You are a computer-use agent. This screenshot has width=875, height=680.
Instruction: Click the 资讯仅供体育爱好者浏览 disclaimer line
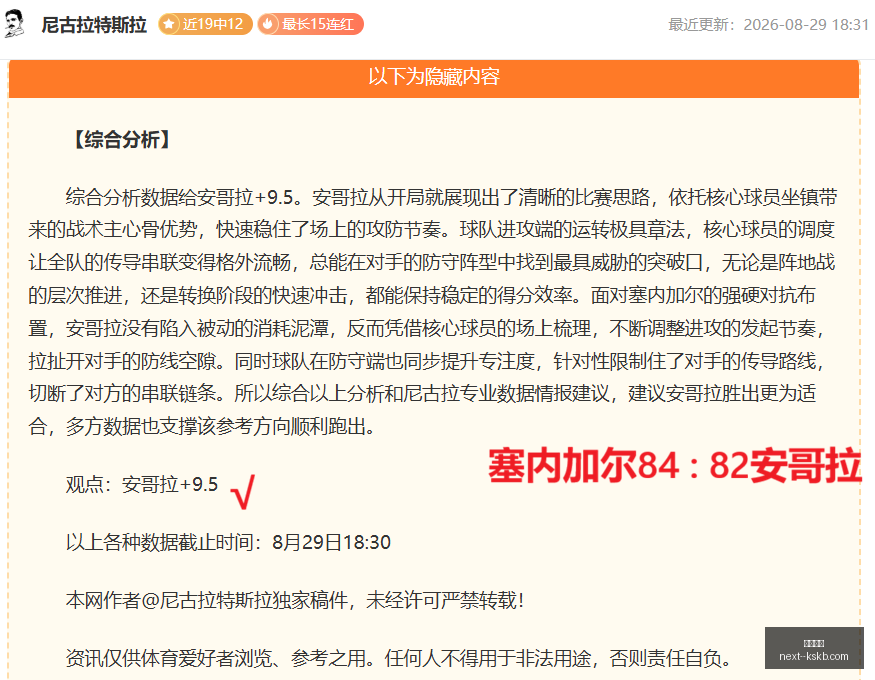(x=400, y=658)
